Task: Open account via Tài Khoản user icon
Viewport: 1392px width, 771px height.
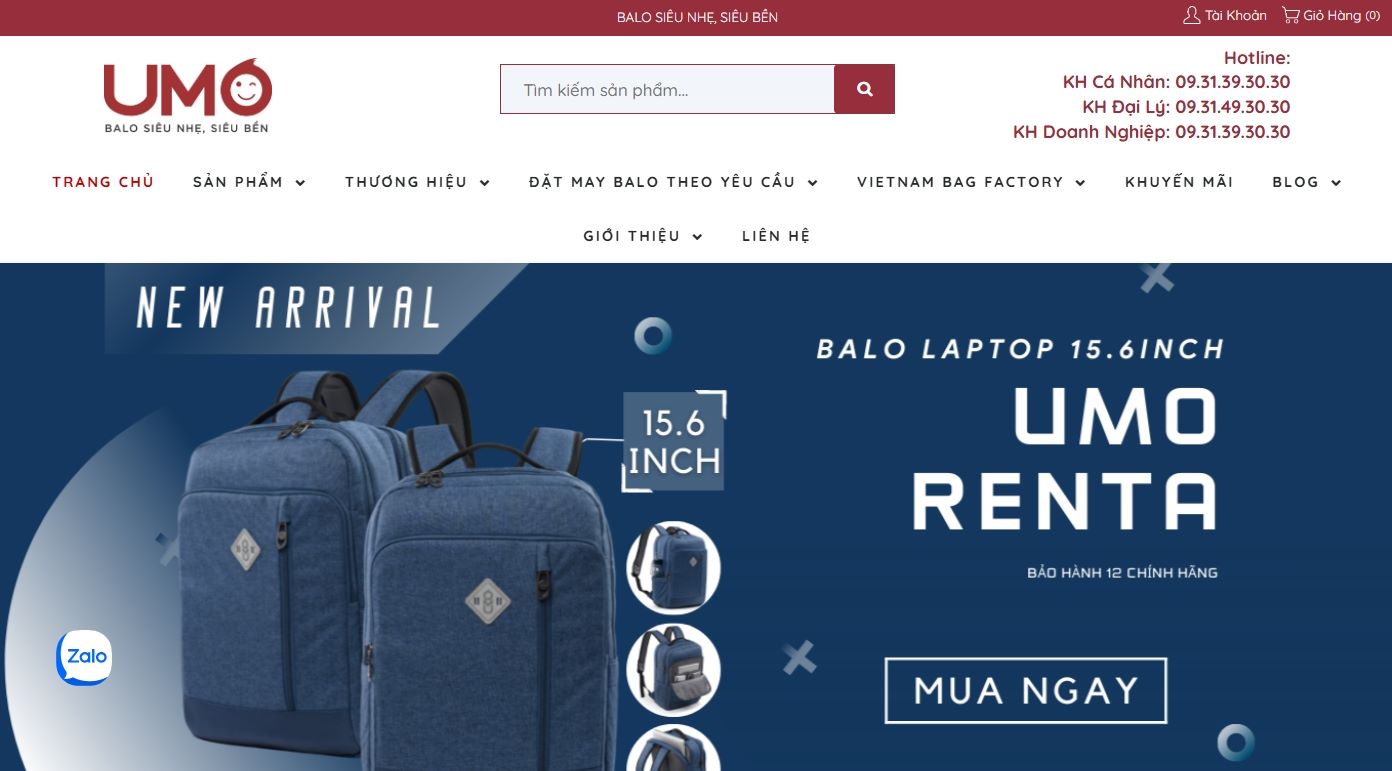Action: point(1191,15)
